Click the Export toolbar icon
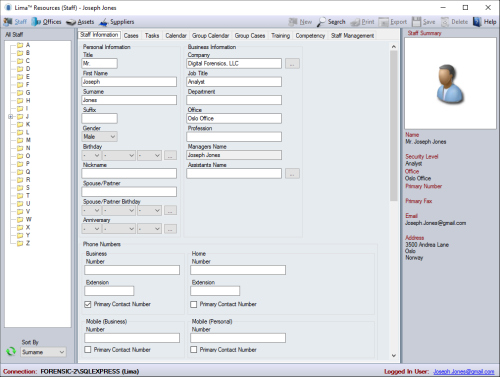The width and height of the screenshot is (500, 377). pos(384,22)
